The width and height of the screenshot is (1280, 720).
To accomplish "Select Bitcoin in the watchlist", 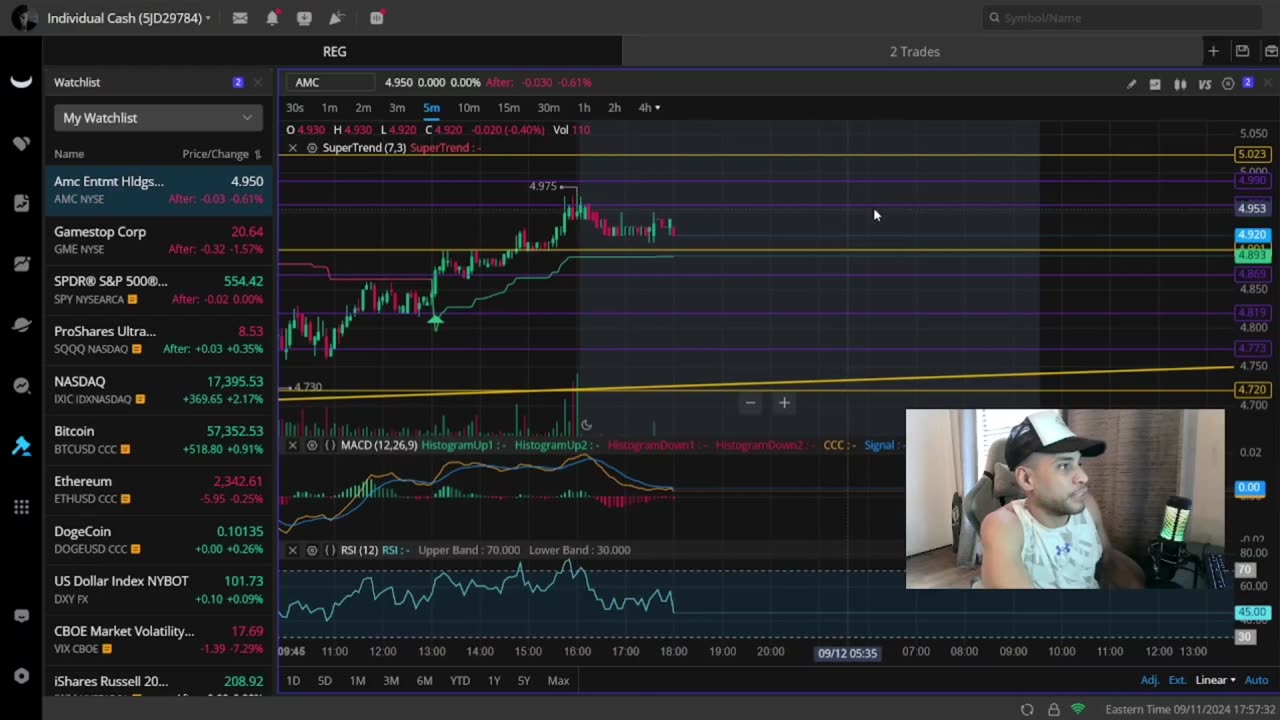I will pos(160,440).
